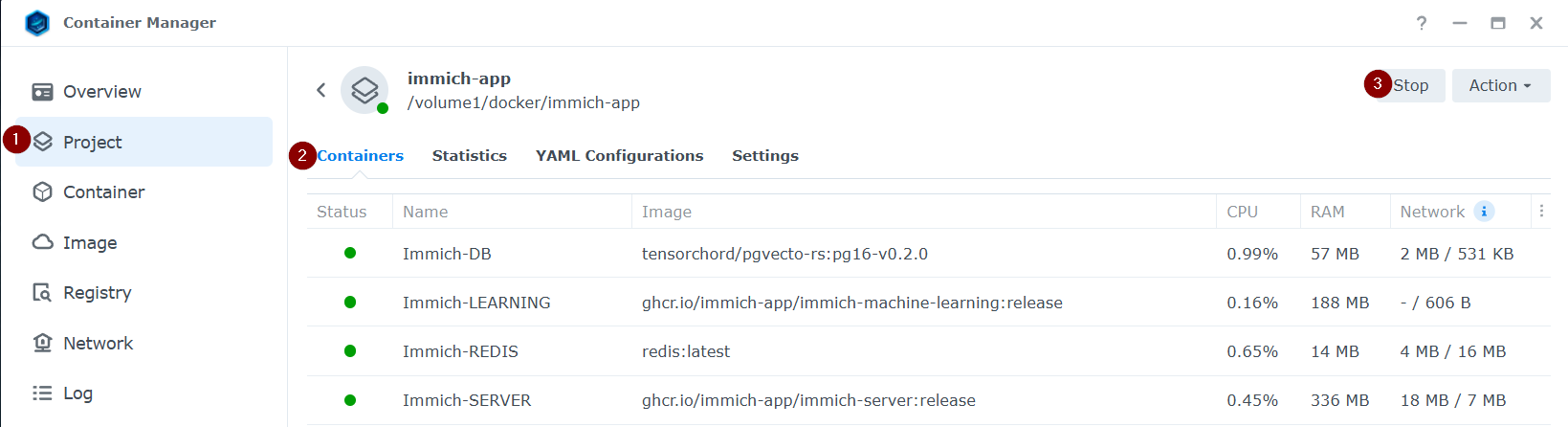Screen dimensions: 1568x427
Task: Sort by the RAM column header
Action: [x=1345, y=212]
